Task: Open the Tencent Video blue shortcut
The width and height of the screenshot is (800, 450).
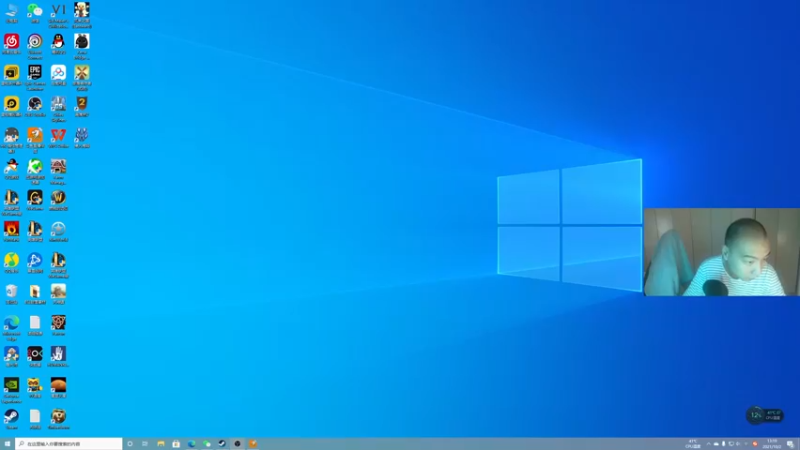Action: 35,262
